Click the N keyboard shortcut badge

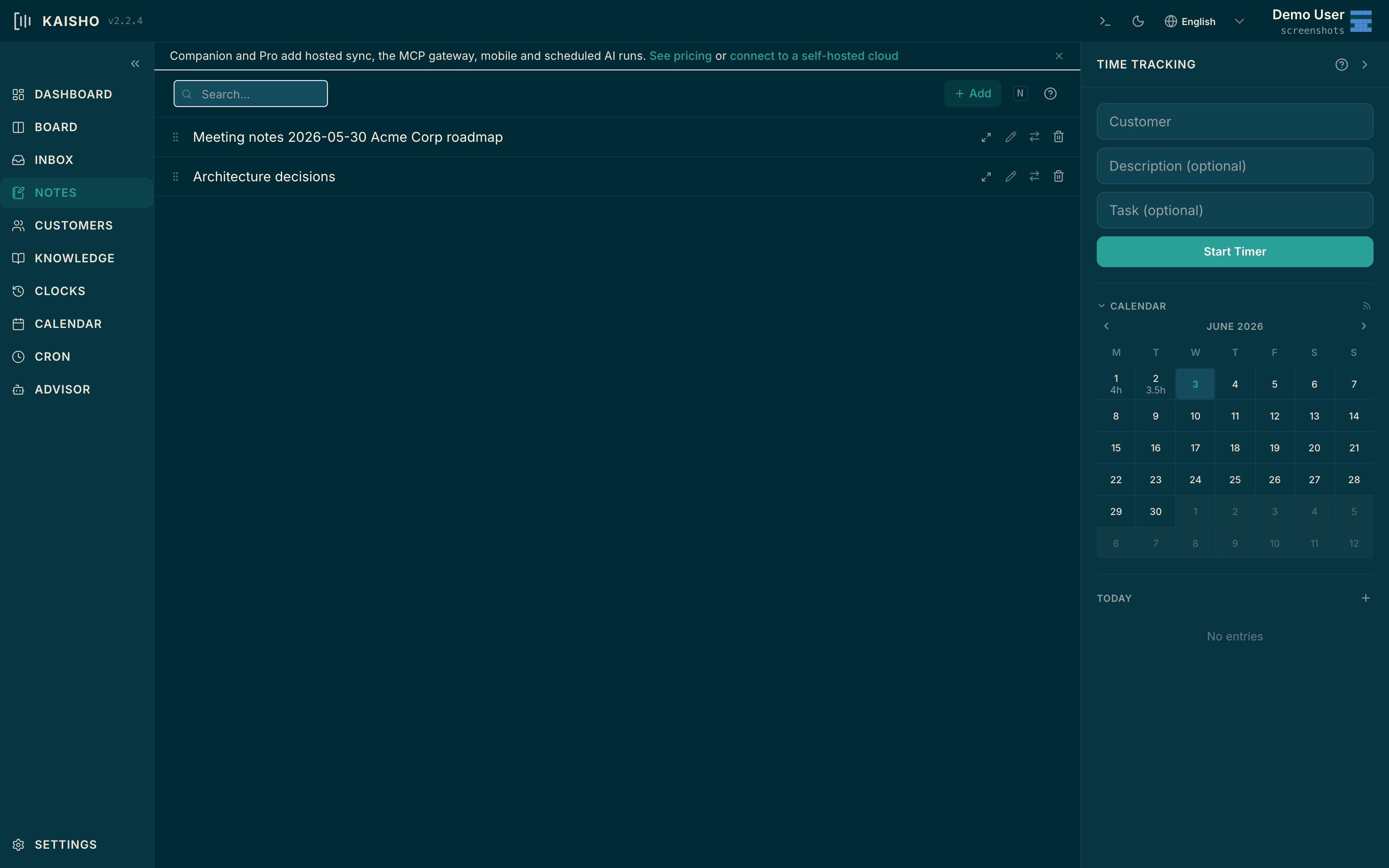pos(1020,94)
